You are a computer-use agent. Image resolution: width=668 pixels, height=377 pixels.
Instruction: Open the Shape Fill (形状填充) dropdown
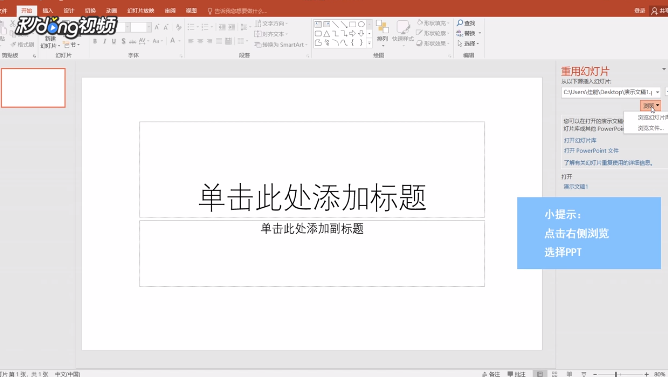click(433, 23)
